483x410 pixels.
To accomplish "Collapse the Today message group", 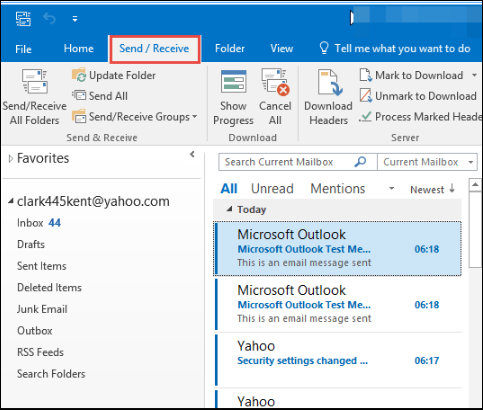I will pos(229,209).
